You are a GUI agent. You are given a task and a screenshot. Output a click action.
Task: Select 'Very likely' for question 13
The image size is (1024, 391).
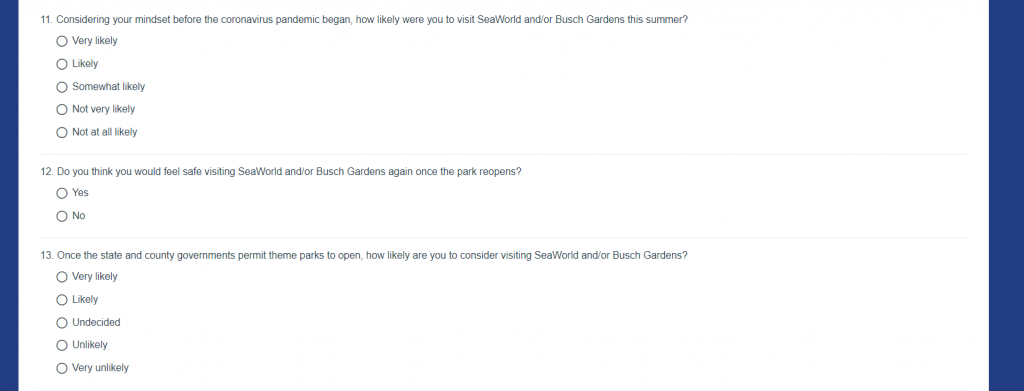point(62,277)
